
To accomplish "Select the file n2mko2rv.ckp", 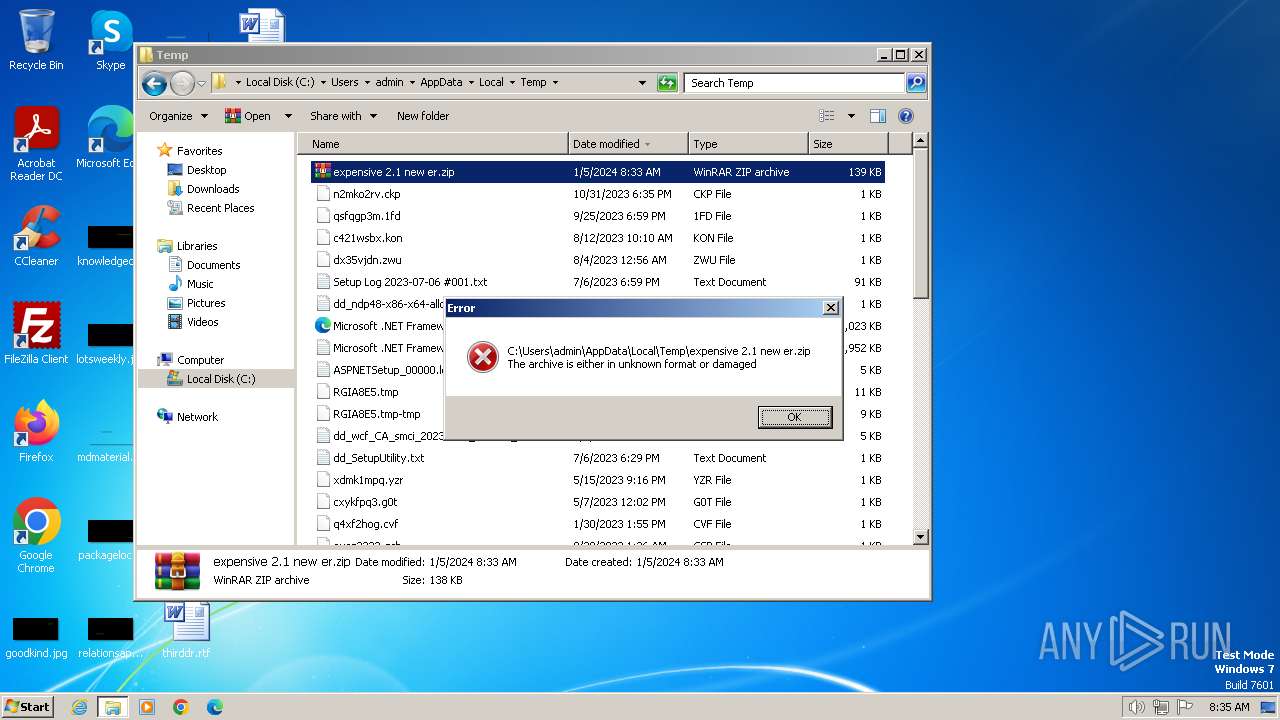I will 598,194.
